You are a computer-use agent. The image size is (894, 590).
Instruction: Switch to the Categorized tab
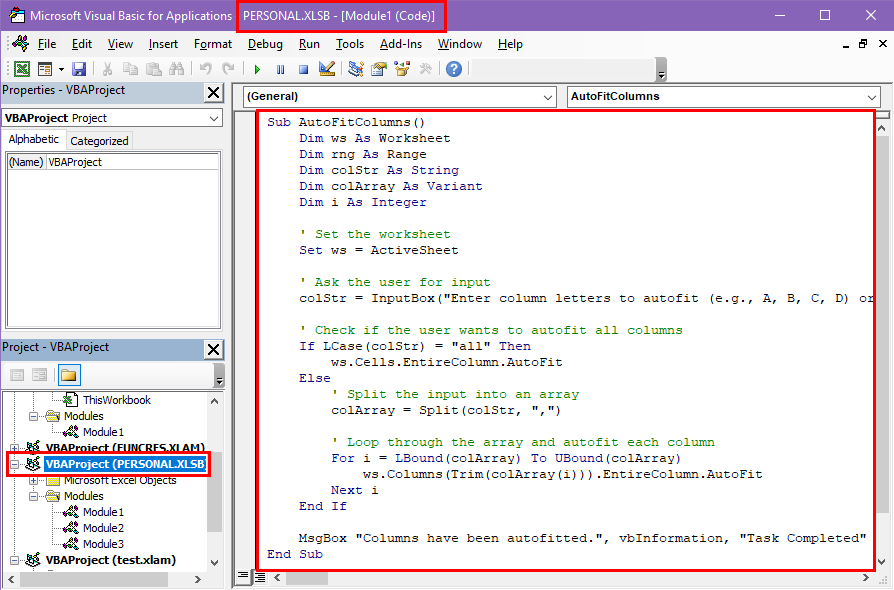click(x=99, y=141)
